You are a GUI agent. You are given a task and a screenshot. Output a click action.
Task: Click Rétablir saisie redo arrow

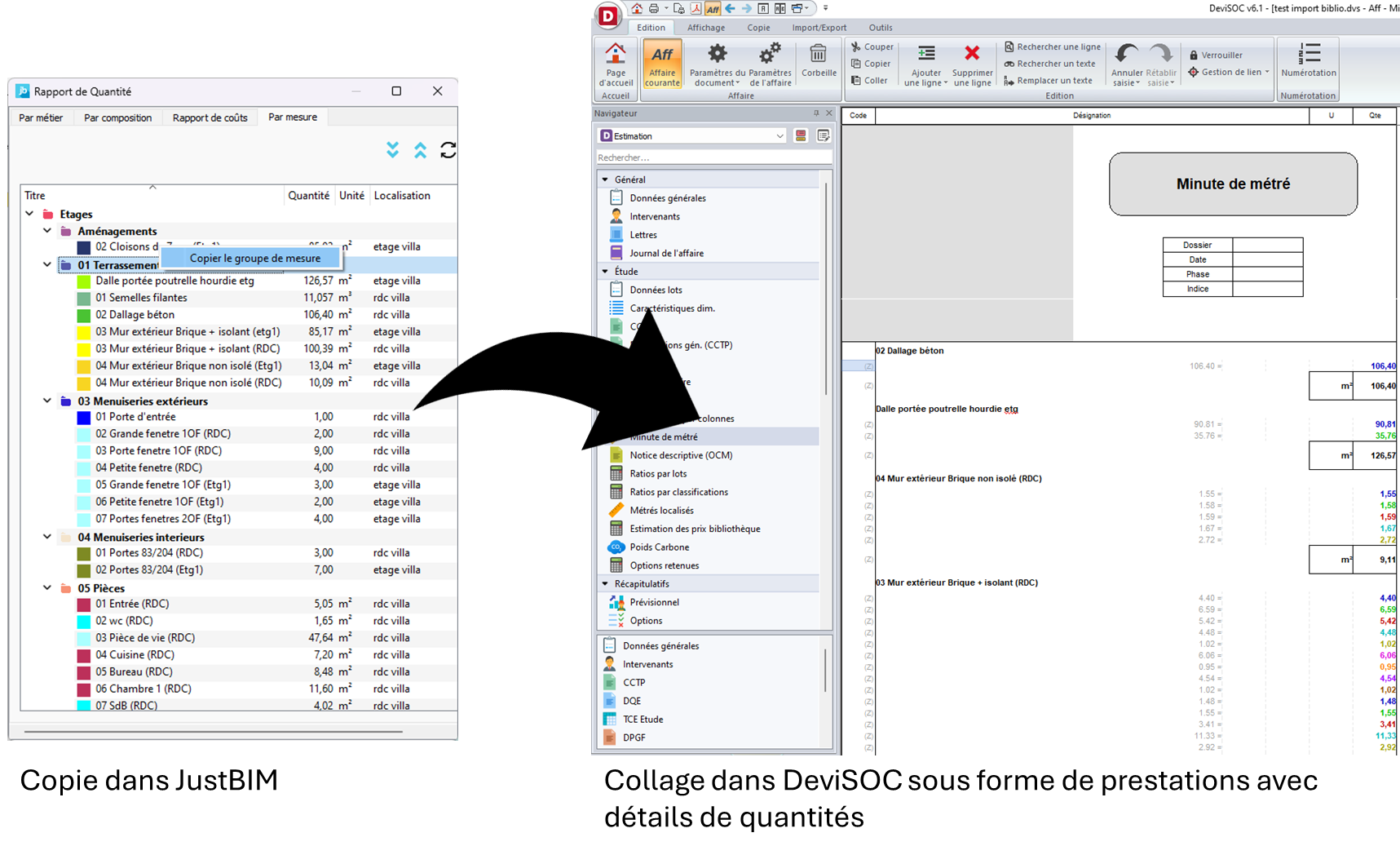tap(1161, 54)
